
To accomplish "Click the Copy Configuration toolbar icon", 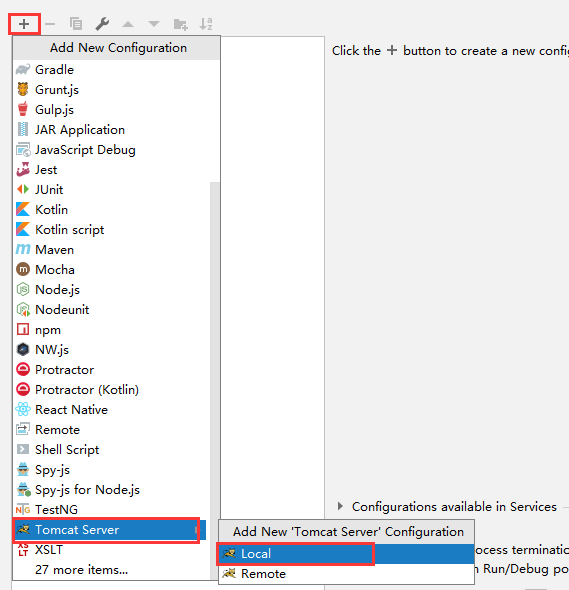I will pos(76,24).
